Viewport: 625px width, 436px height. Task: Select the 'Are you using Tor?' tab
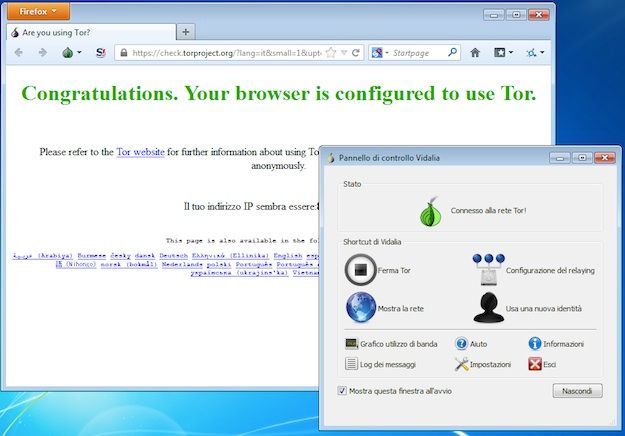[91, 33]
